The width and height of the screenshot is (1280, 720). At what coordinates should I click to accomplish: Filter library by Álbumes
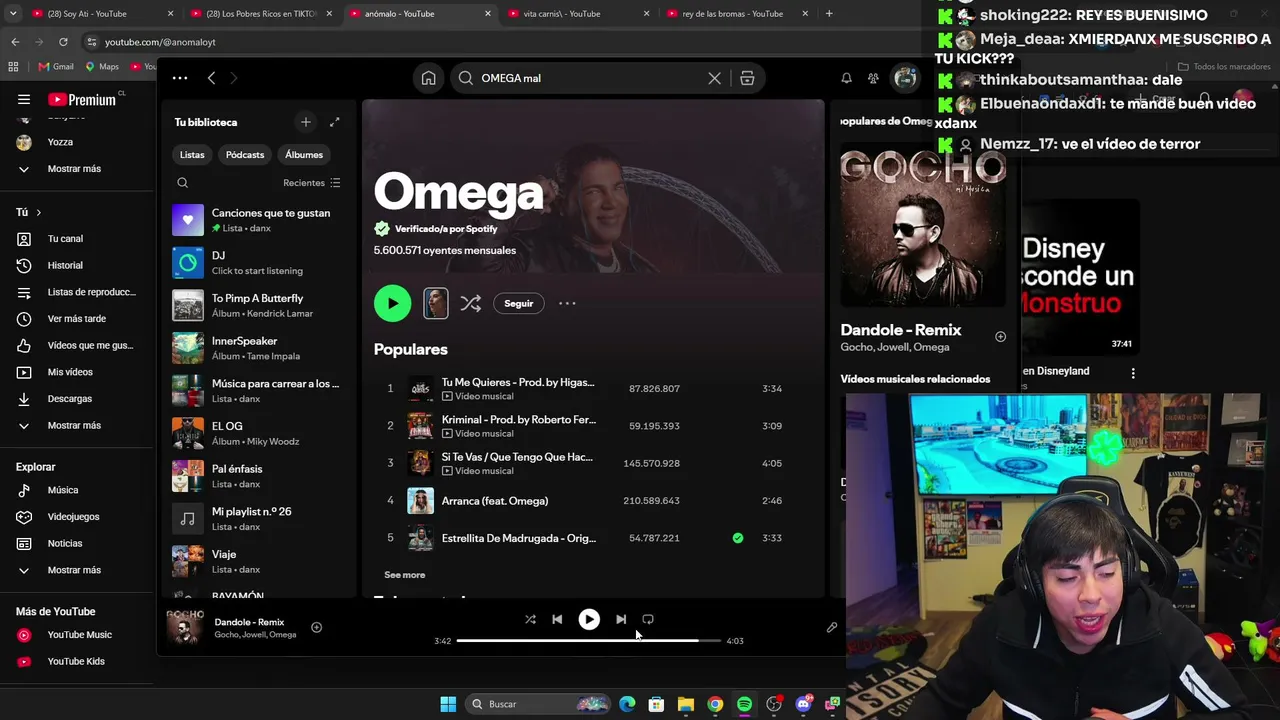tap(304, 155)
